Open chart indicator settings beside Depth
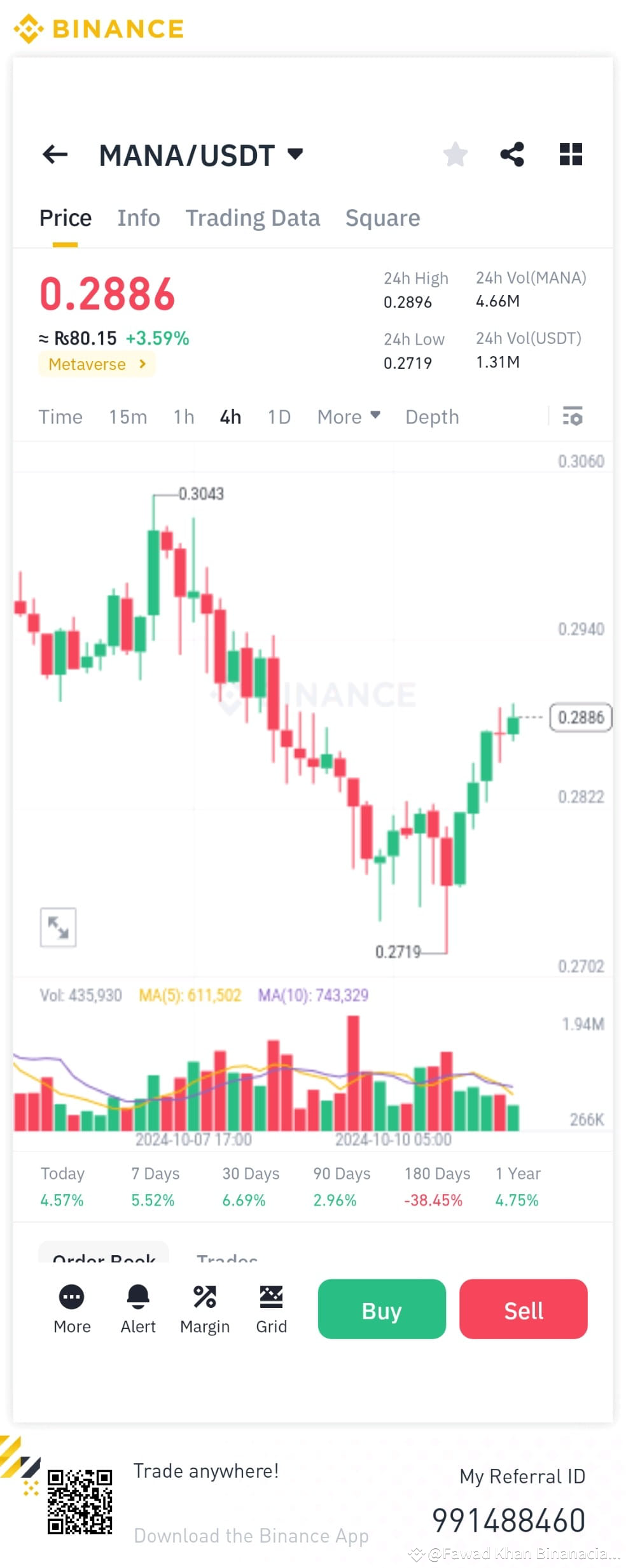 coord(571,417)
